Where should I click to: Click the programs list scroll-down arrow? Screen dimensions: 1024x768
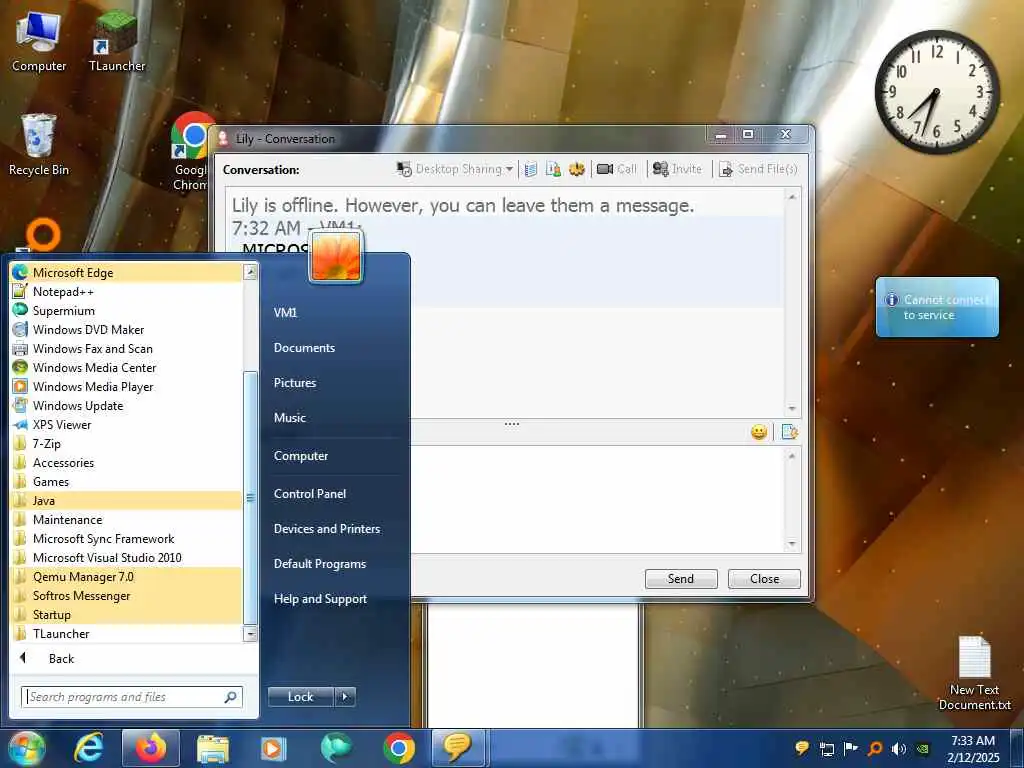250,633
